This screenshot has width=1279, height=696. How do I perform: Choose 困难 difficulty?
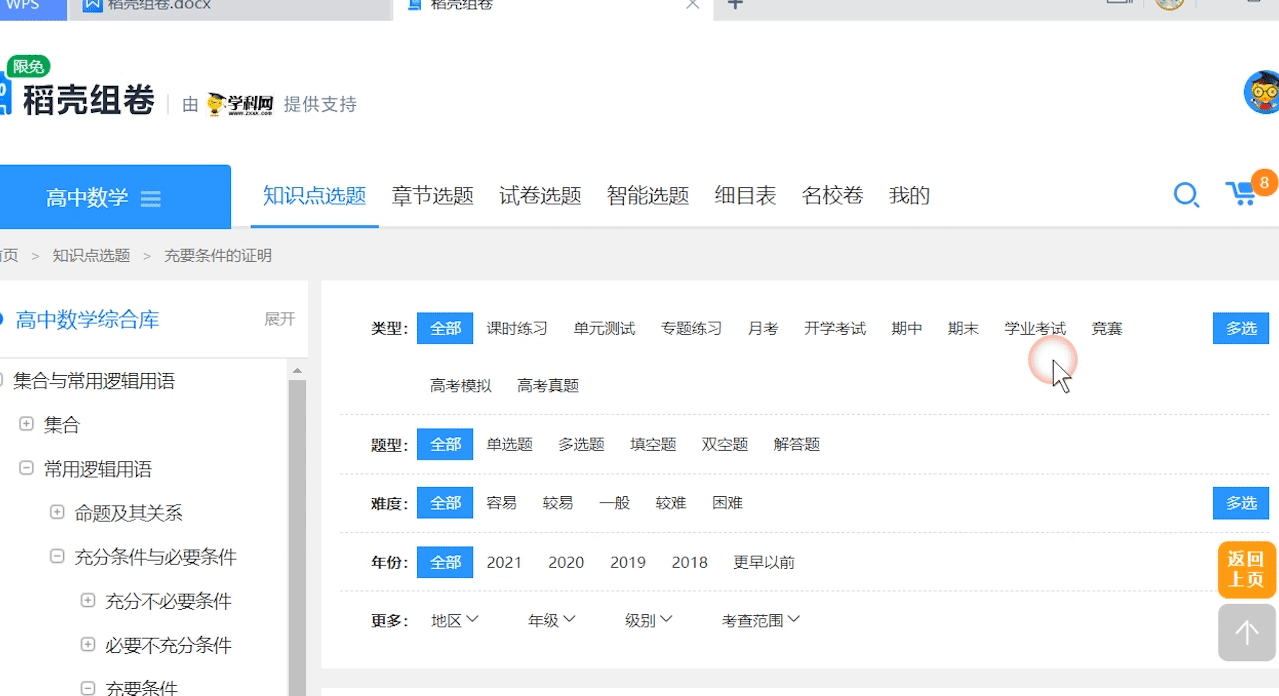[x=727, y=503]
